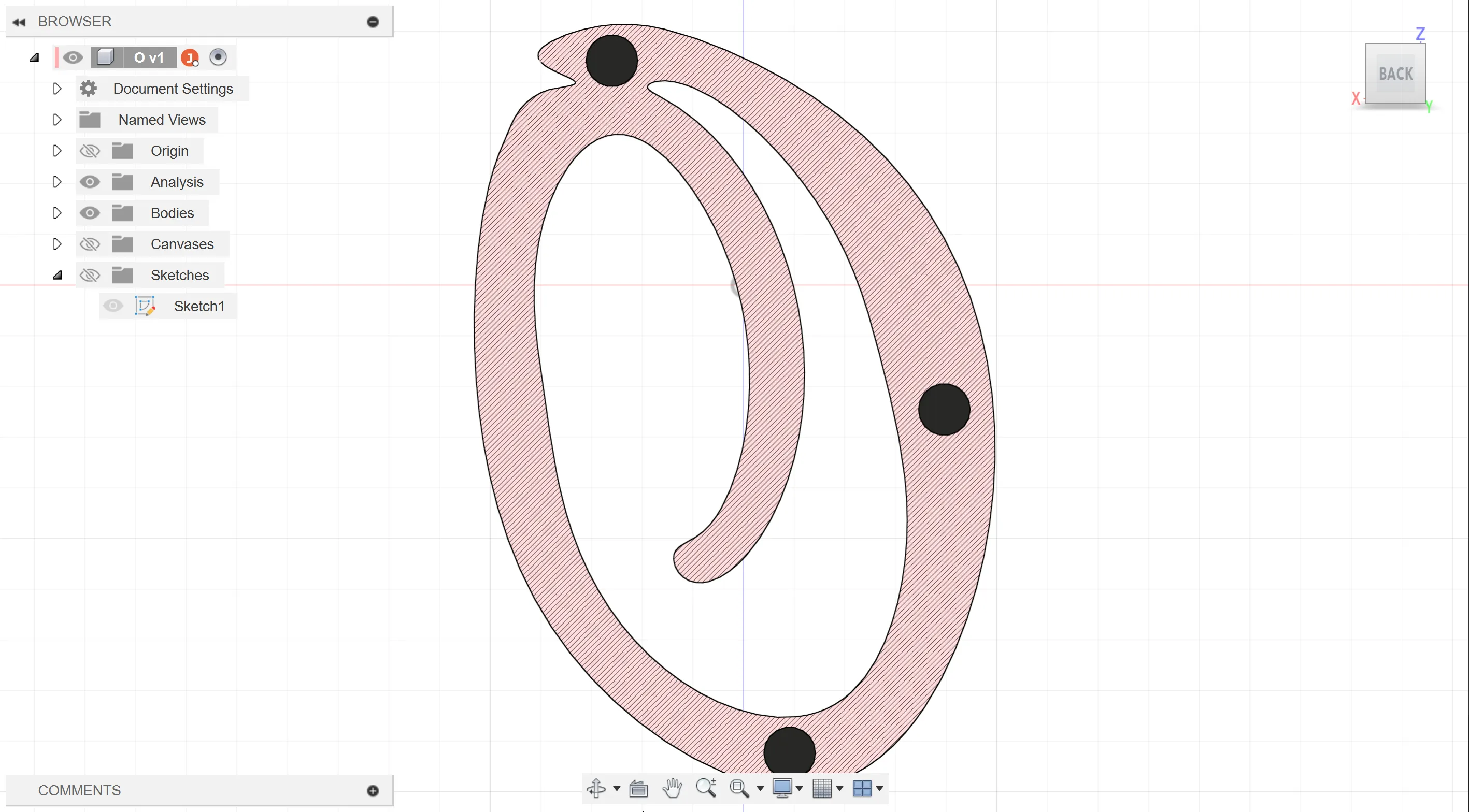Click the Look At icon
The width and height of the screenshot is (1469, 812).
pyautogui.click(x=638, y=789)
